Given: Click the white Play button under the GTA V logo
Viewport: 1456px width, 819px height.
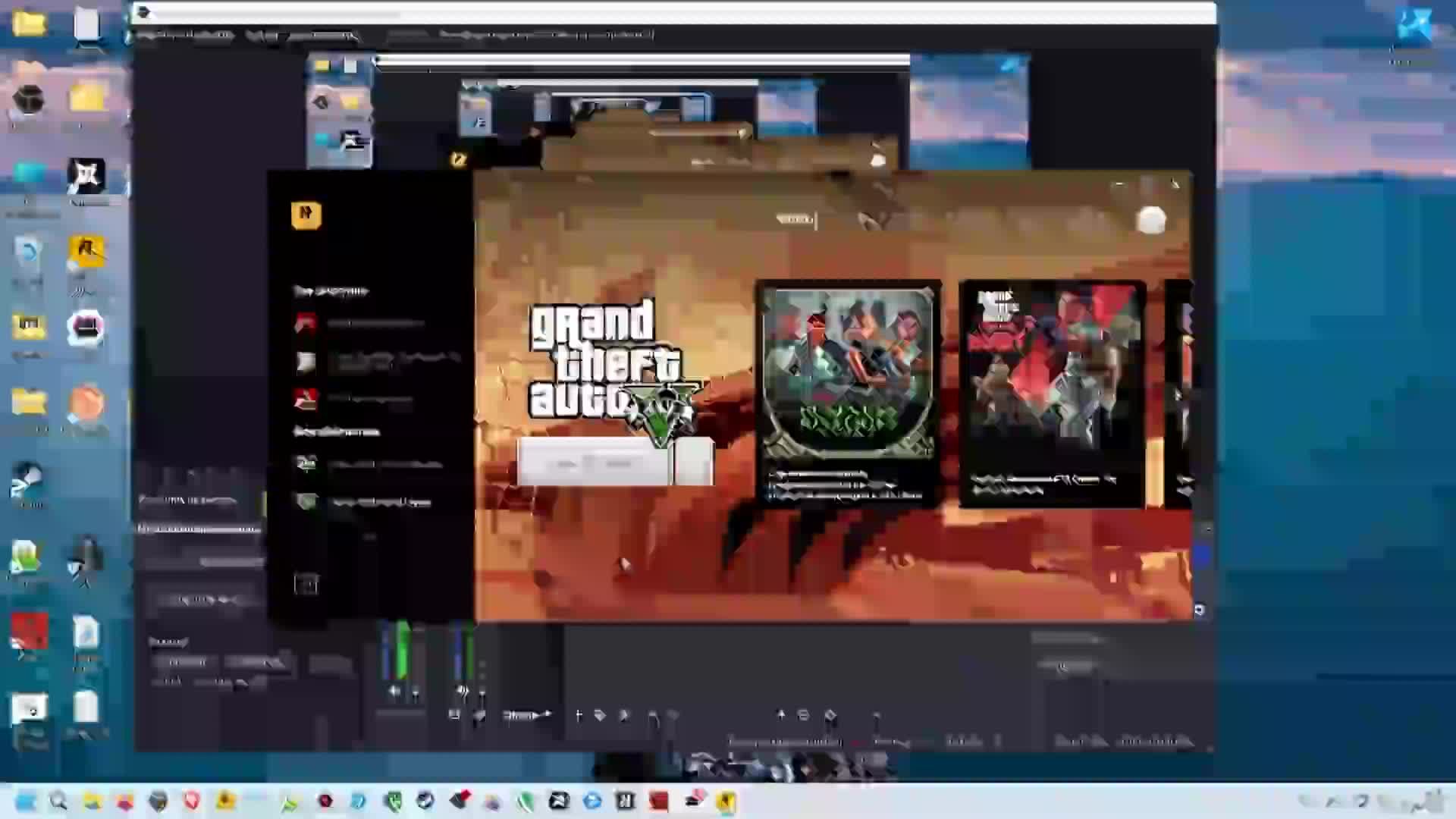Looking at the screenshot, I should click(x=594, y=462).
